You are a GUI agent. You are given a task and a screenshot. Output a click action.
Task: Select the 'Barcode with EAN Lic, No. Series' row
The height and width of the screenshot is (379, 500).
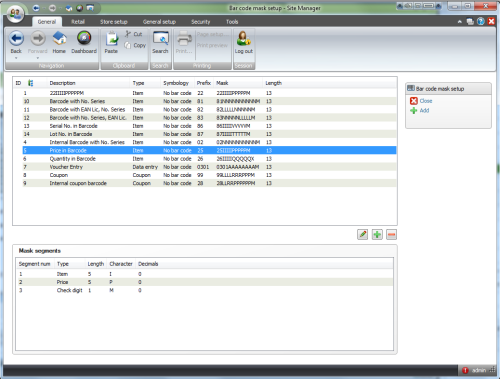click(209, 109)
